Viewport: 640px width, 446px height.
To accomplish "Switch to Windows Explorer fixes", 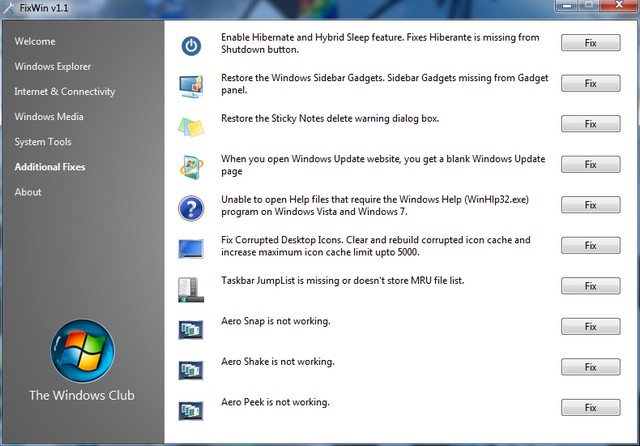I will (x=53, y=67).
